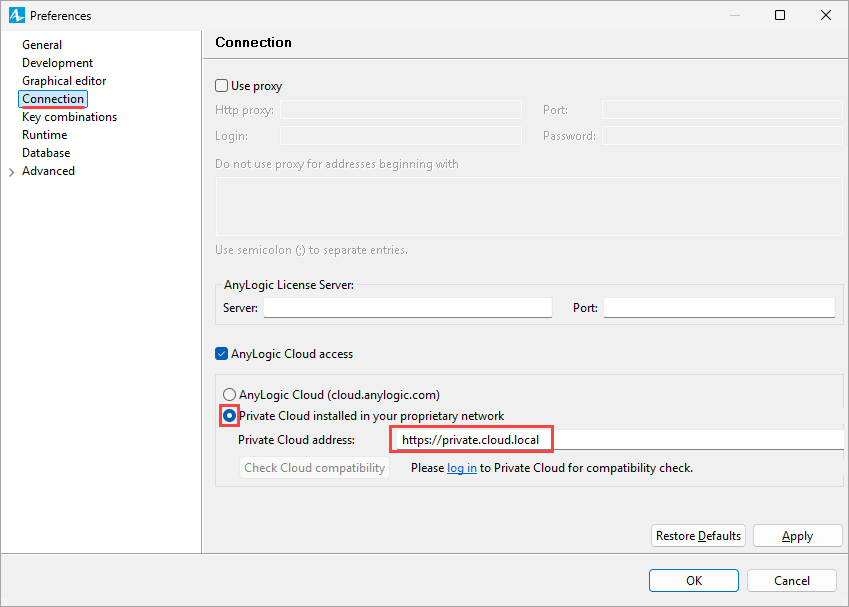Maximize the Preferences window
Image resolution: width=849 pixels, height=607 pixels.
pyautogui.click(x=780, y=15)
